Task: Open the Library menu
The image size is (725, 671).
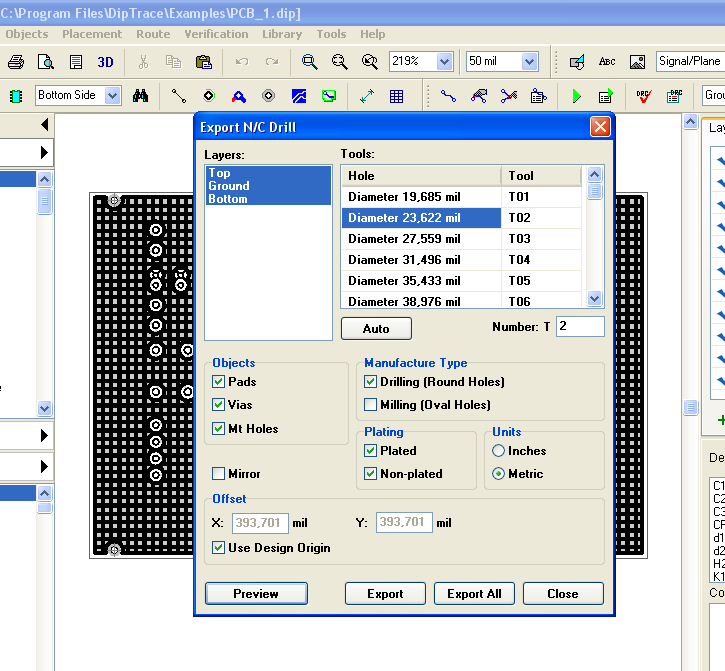Action: coord(282,34)
